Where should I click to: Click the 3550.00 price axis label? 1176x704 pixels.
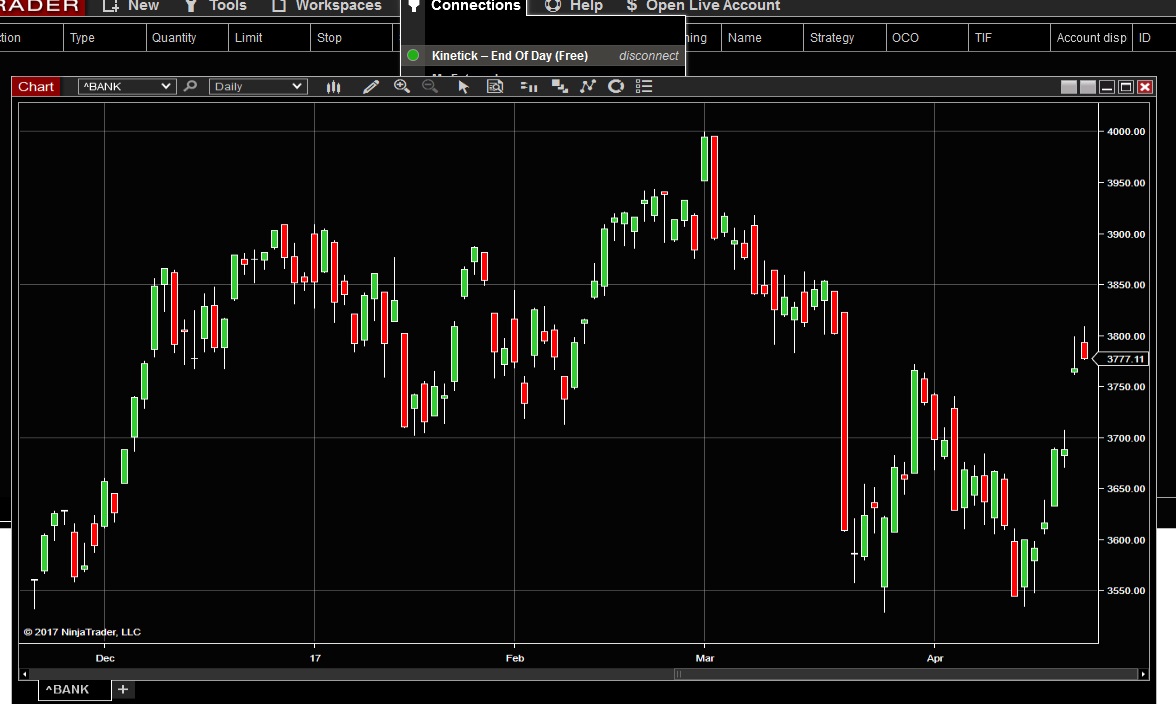tap(1126, 591)
